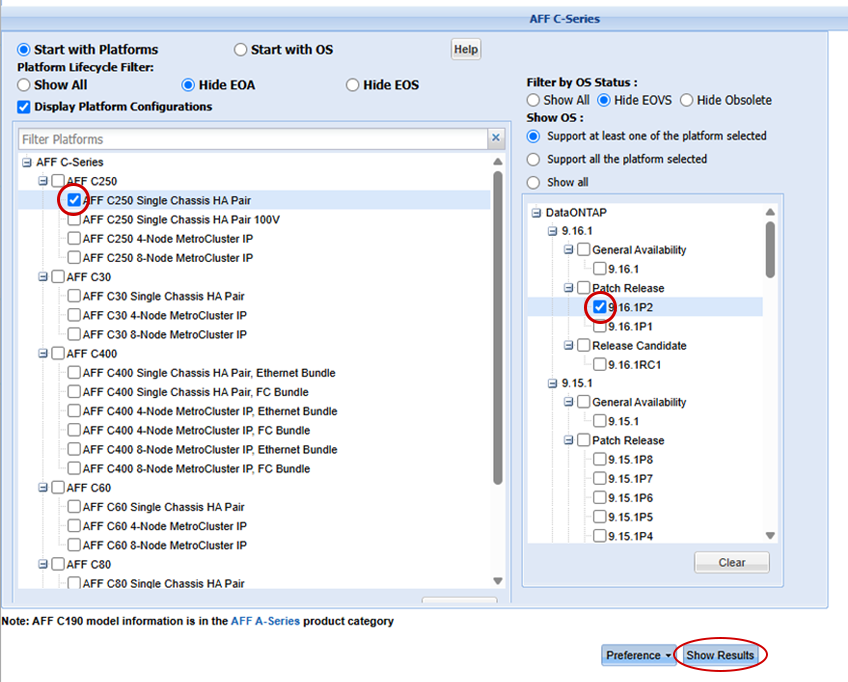Click the Clear button for OS selection
The image size is (848, 682).
tap(732, 562)
